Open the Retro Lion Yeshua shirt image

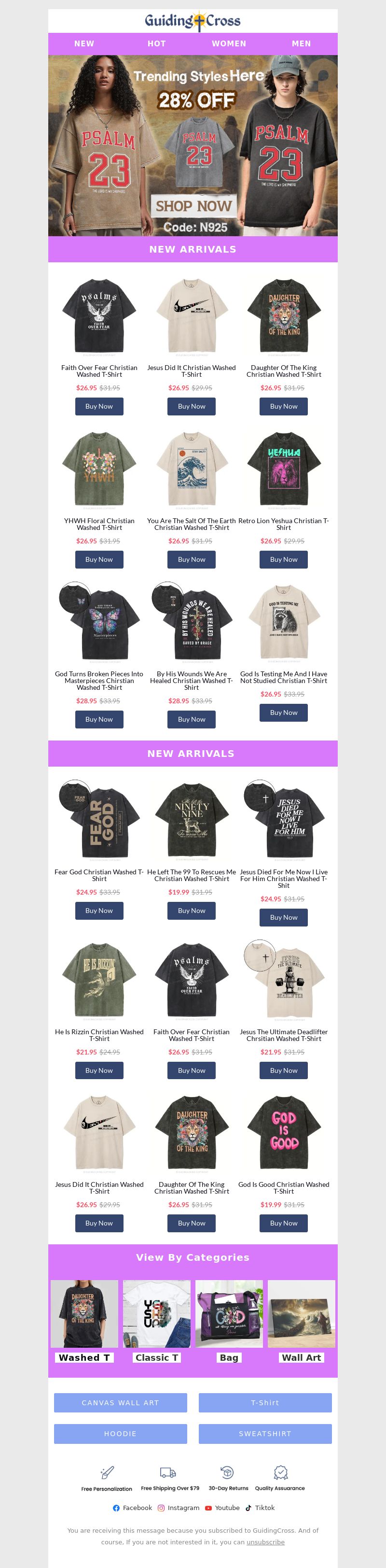coord(284,469)
